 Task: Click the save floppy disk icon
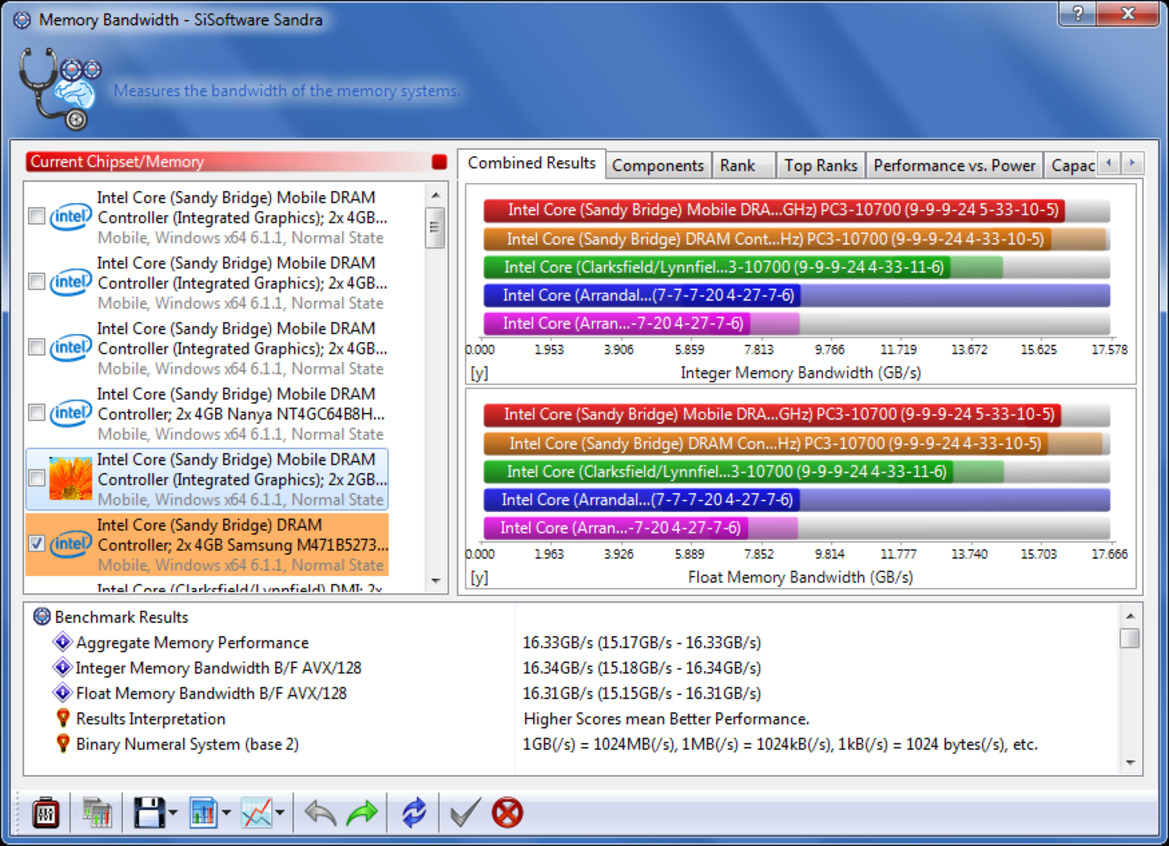pyautogui.click(x=148, y=812)
